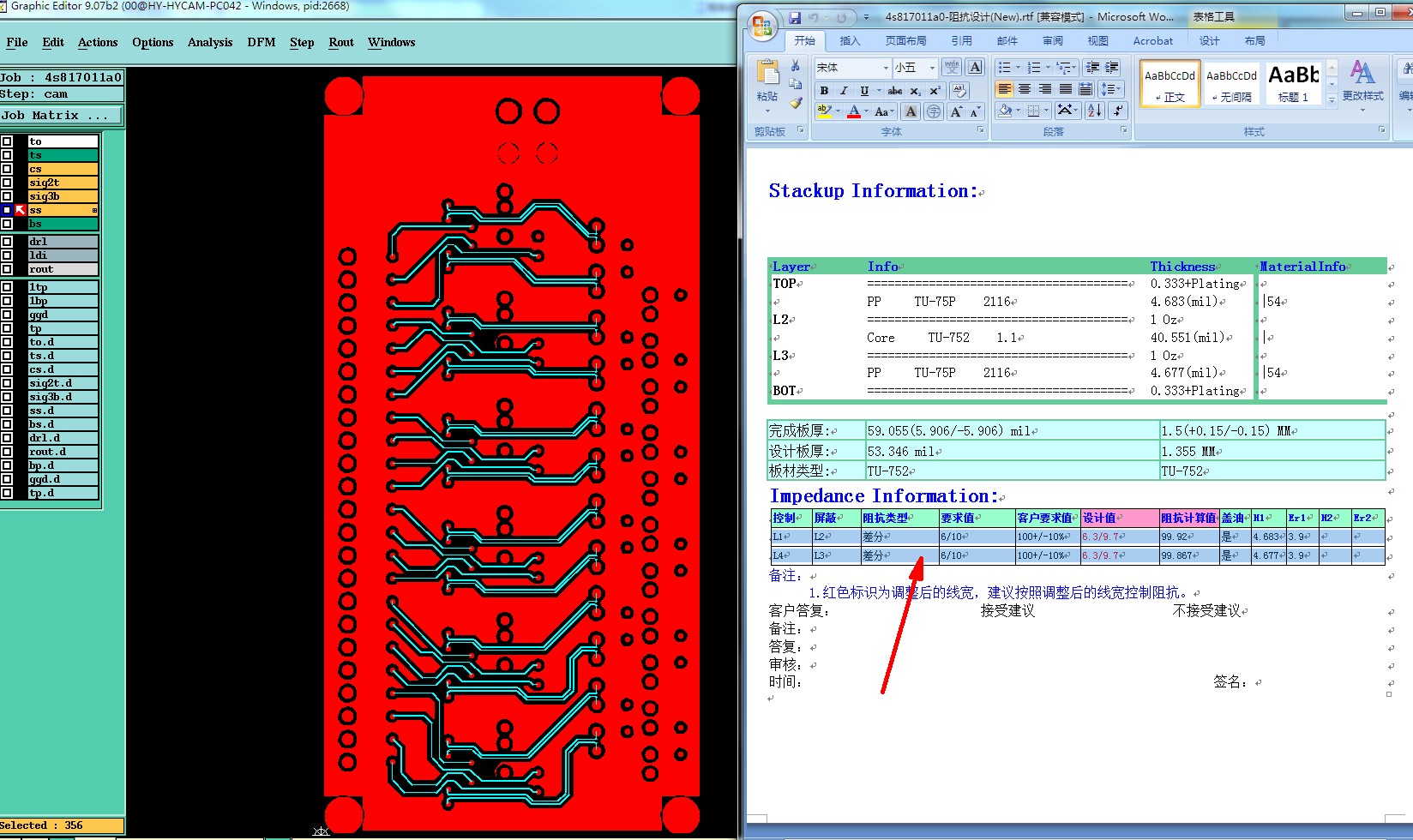
Task: Align text left in Word paragraph group
Action: click(x=1004, y=89)
